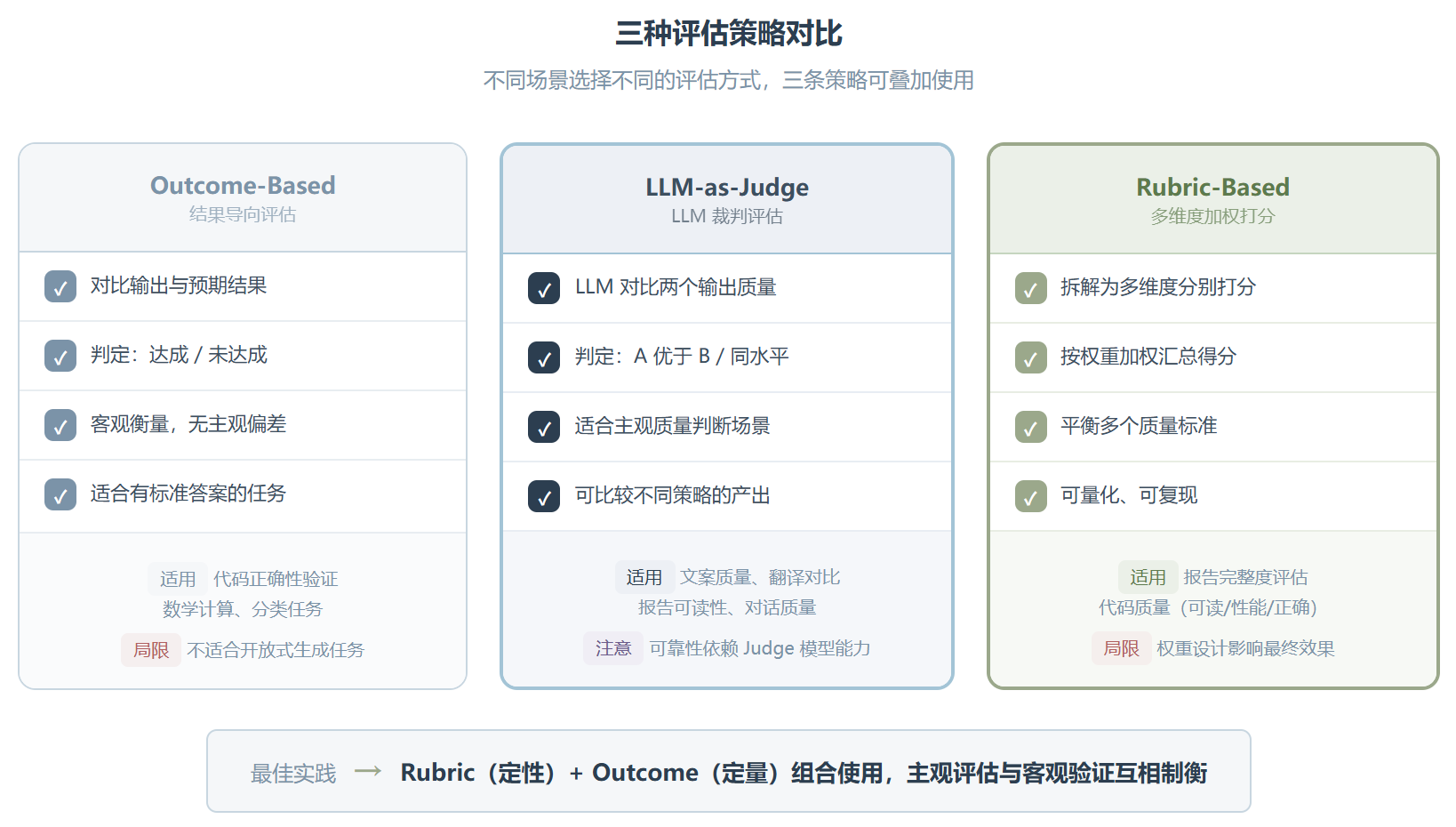Click the text 可靠性依赖 Judge 模型能力

pos(760,648)
